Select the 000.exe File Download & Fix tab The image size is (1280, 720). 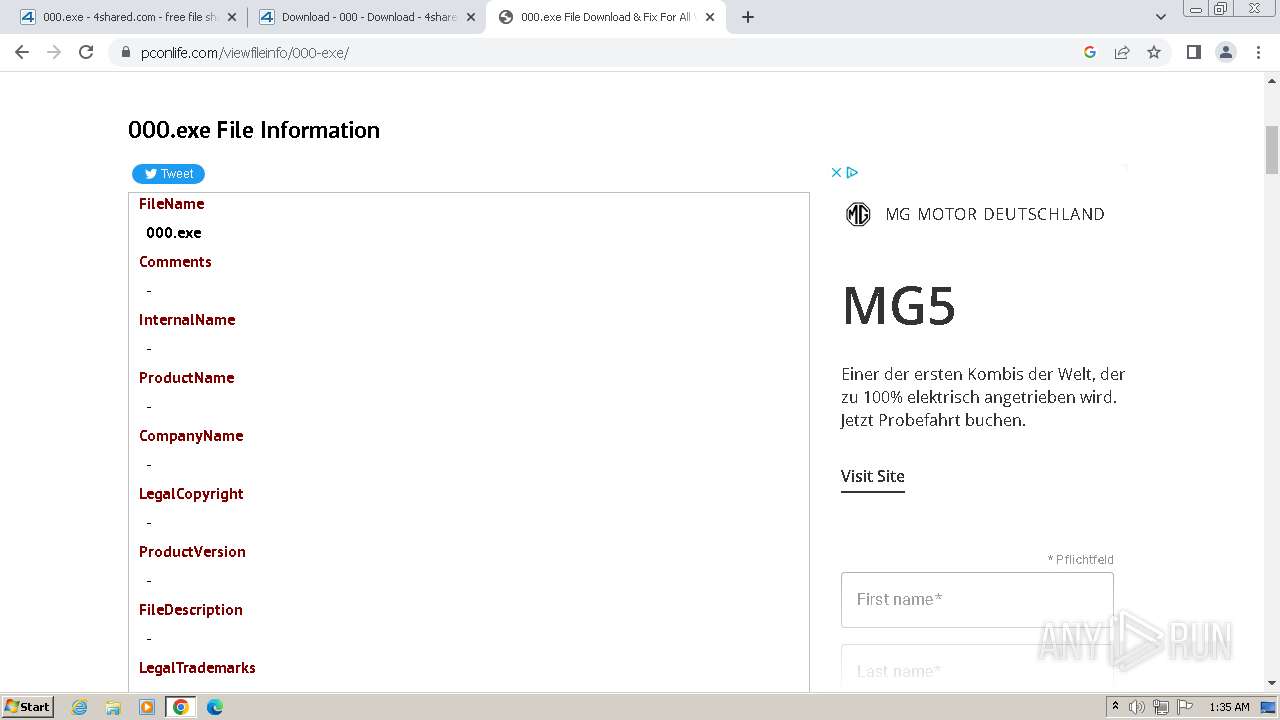coord(606,17)
